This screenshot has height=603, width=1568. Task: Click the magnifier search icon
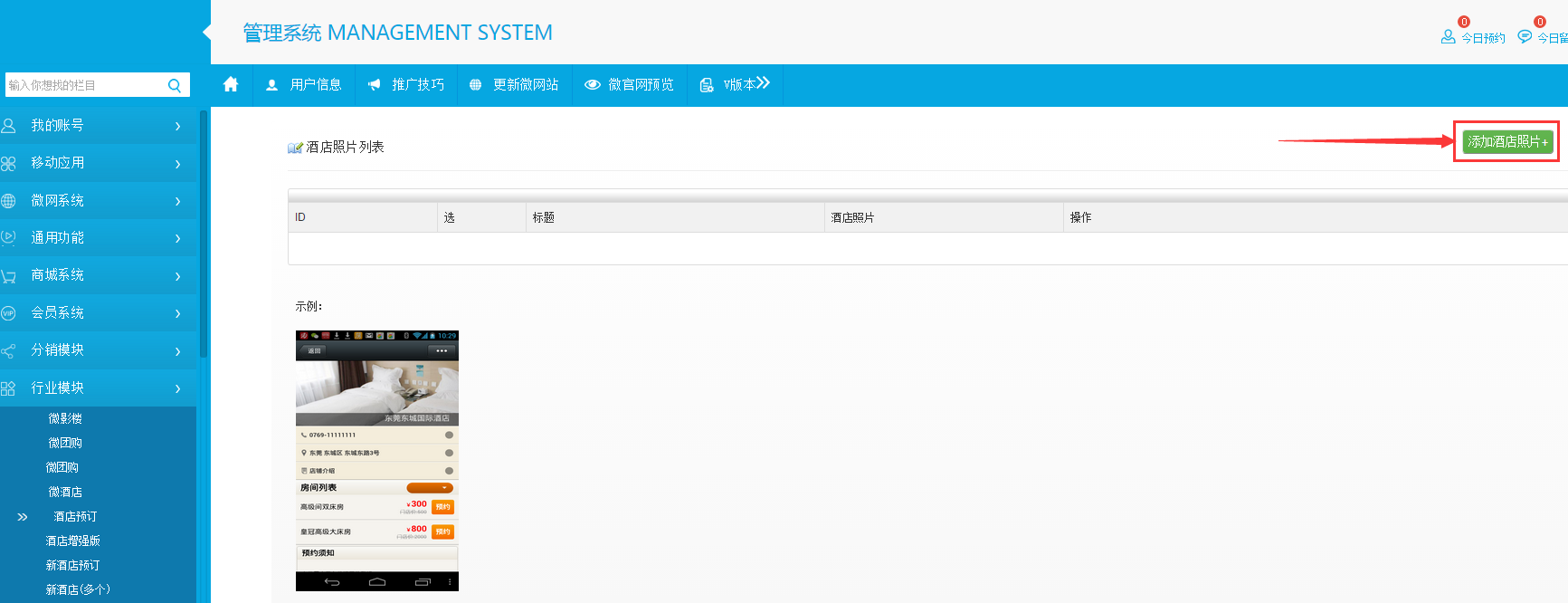(175, 85)
